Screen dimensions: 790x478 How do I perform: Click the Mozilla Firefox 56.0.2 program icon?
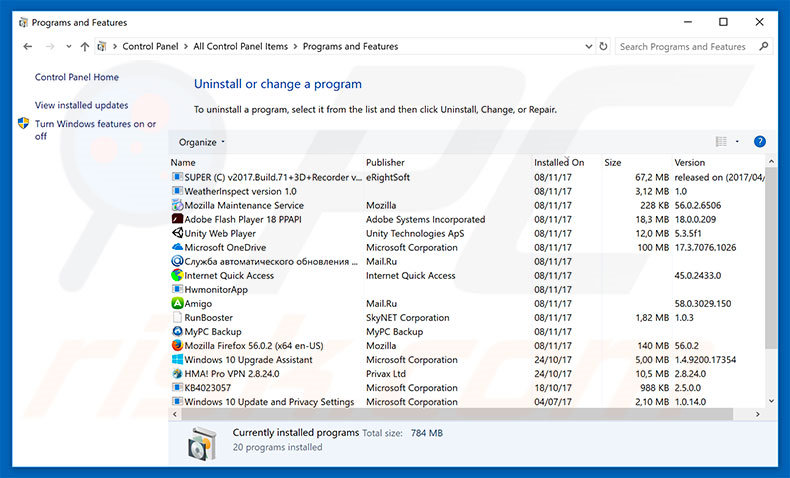(177, 346)
